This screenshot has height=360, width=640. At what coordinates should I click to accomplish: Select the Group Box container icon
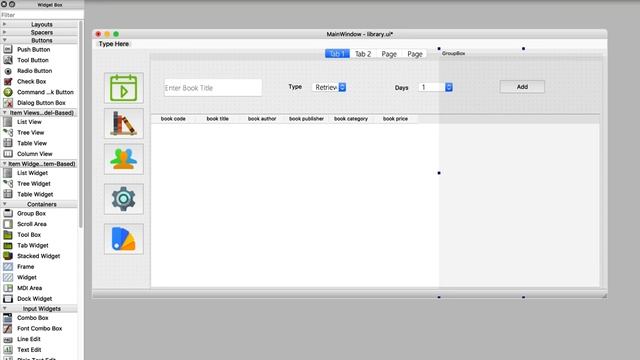pos(8,213)
